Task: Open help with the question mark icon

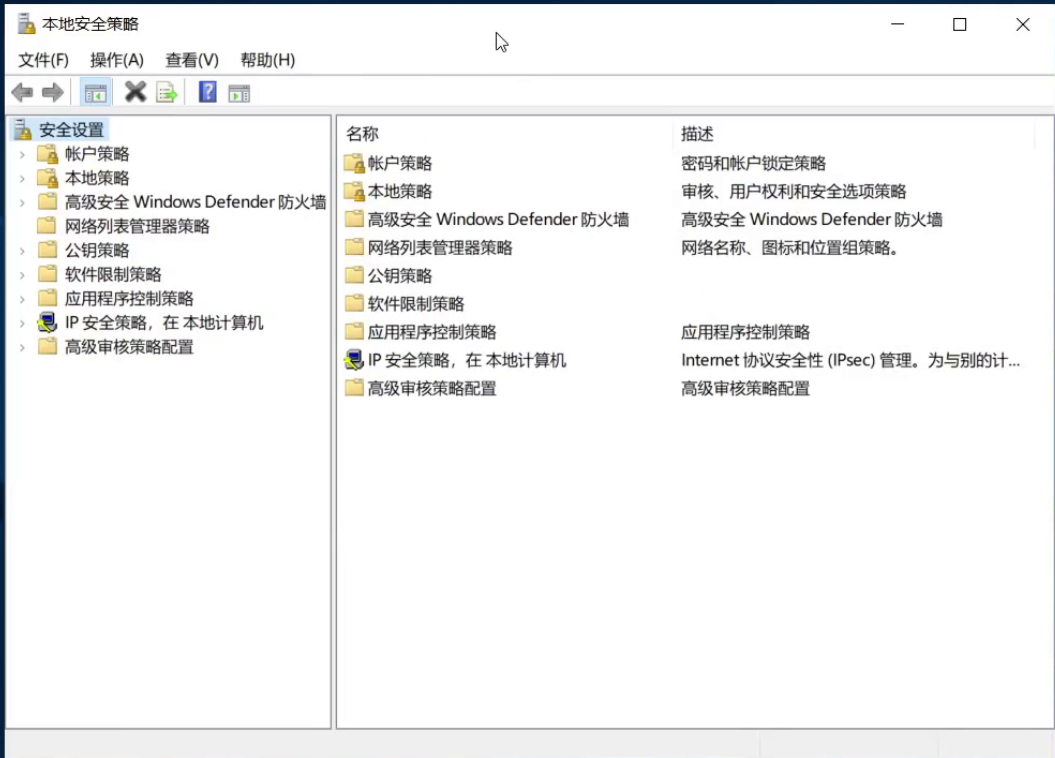Action: point(207,91)
